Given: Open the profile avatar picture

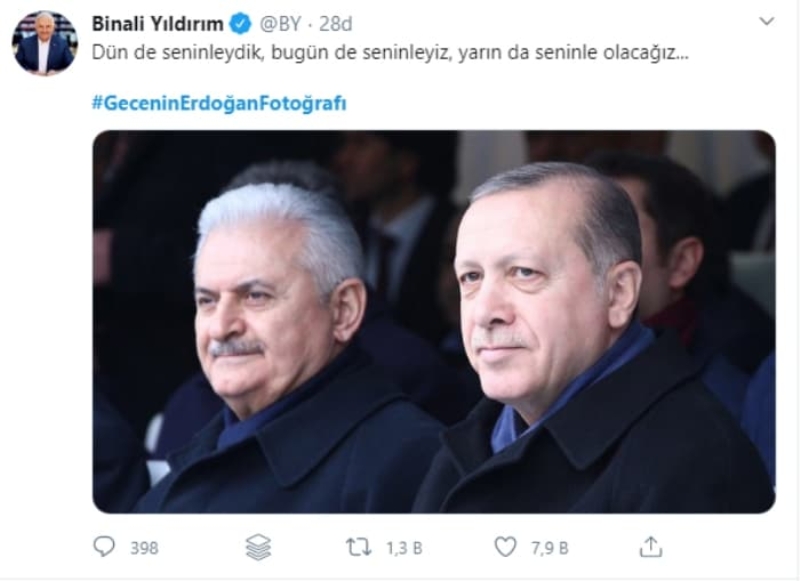Looking at the screenshot, I should pos(45,42).
